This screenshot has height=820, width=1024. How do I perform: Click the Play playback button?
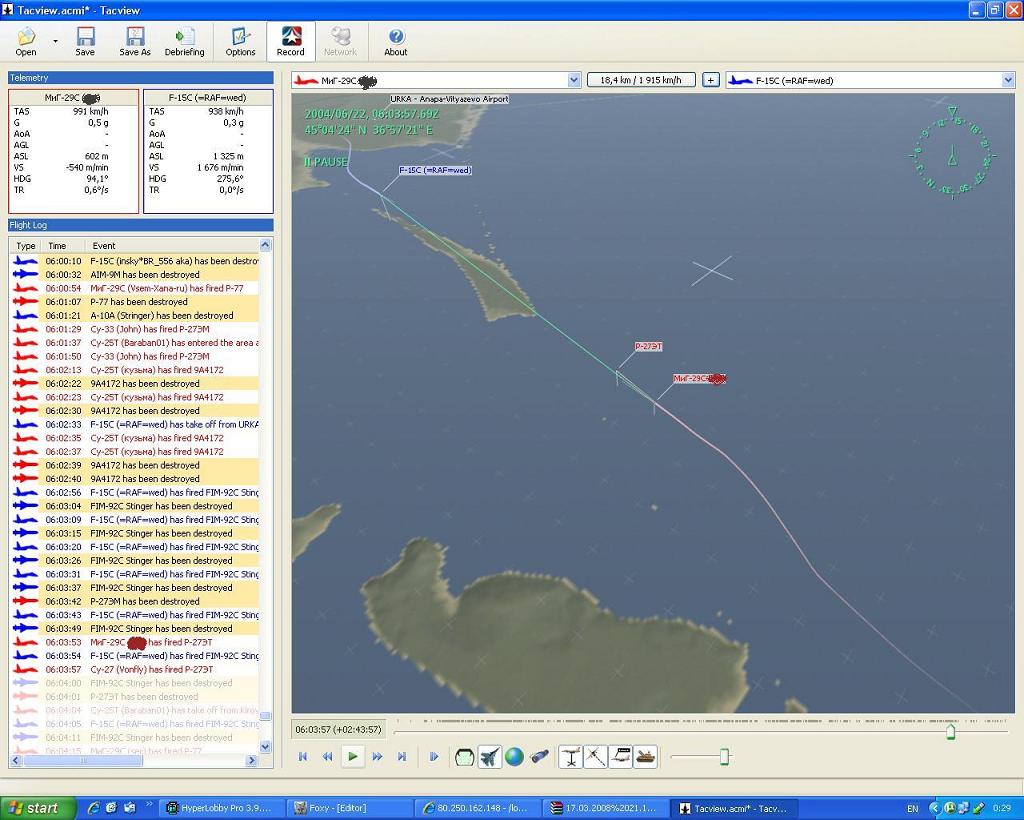point(353,757)
